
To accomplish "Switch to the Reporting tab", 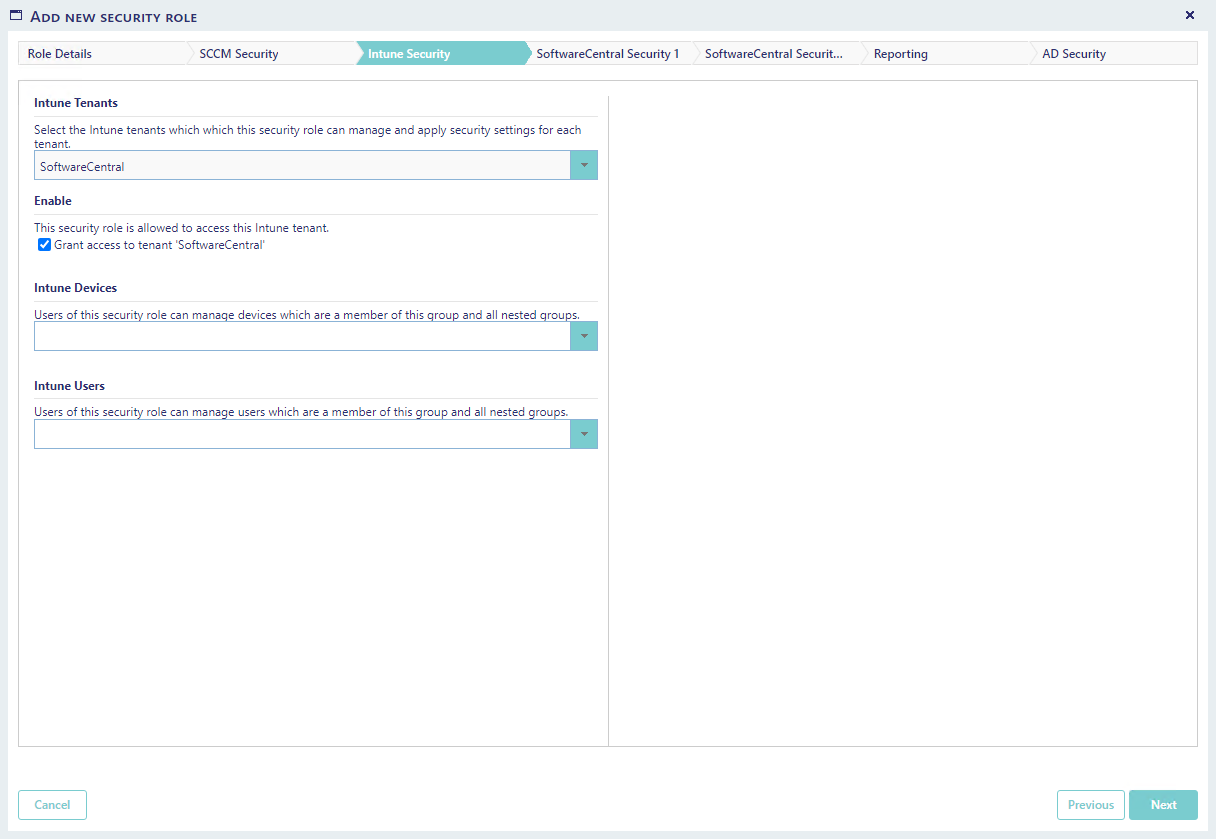I will 900,54.
